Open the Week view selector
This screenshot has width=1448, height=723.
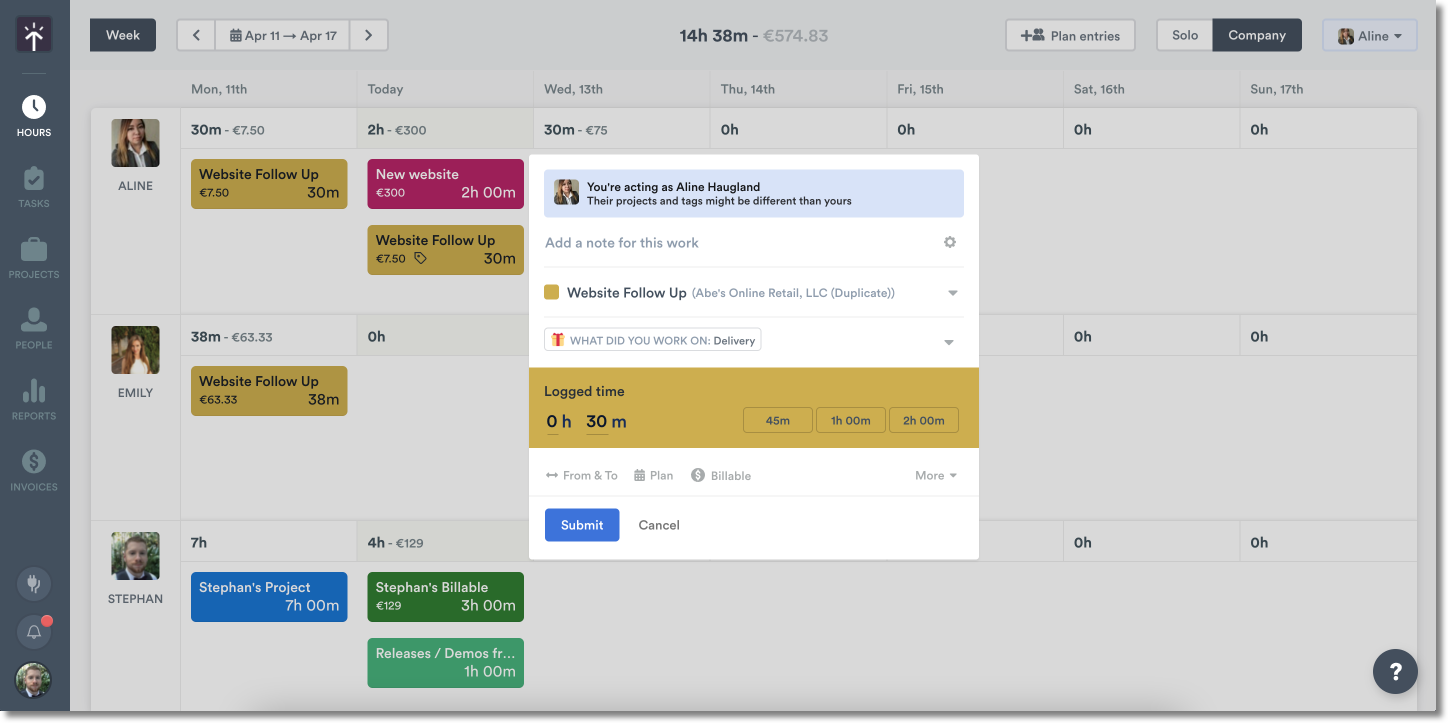[122, 34]
